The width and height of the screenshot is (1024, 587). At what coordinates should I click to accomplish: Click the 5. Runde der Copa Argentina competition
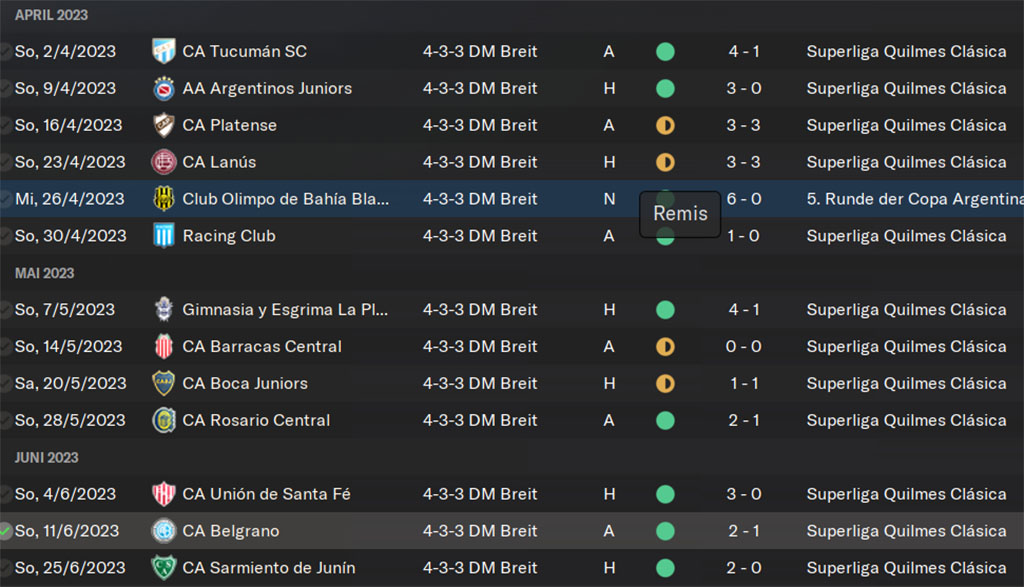[x=915, y=199]
